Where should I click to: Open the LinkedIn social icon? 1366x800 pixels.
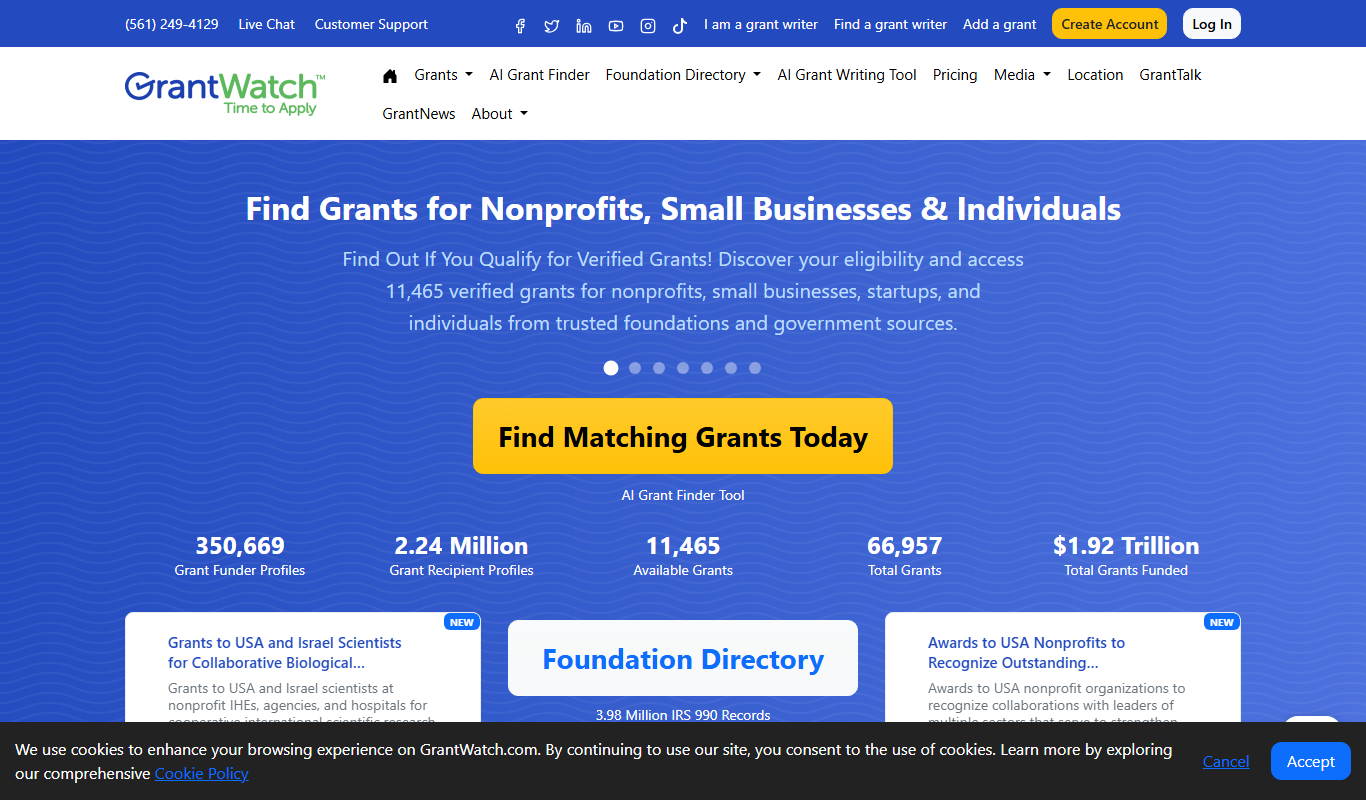click(584, 26)
